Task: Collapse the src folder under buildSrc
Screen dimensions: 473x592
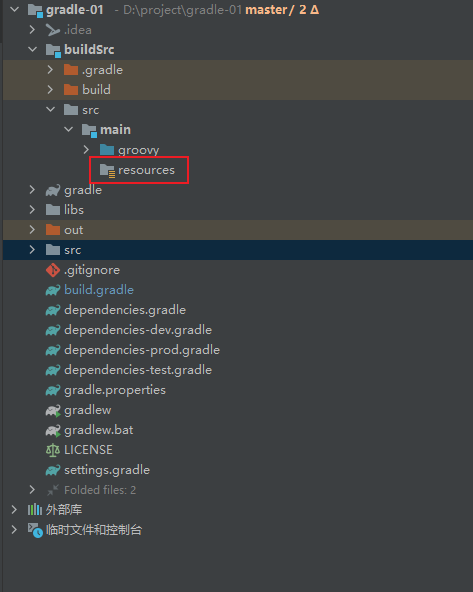Action: pos(50,109)
